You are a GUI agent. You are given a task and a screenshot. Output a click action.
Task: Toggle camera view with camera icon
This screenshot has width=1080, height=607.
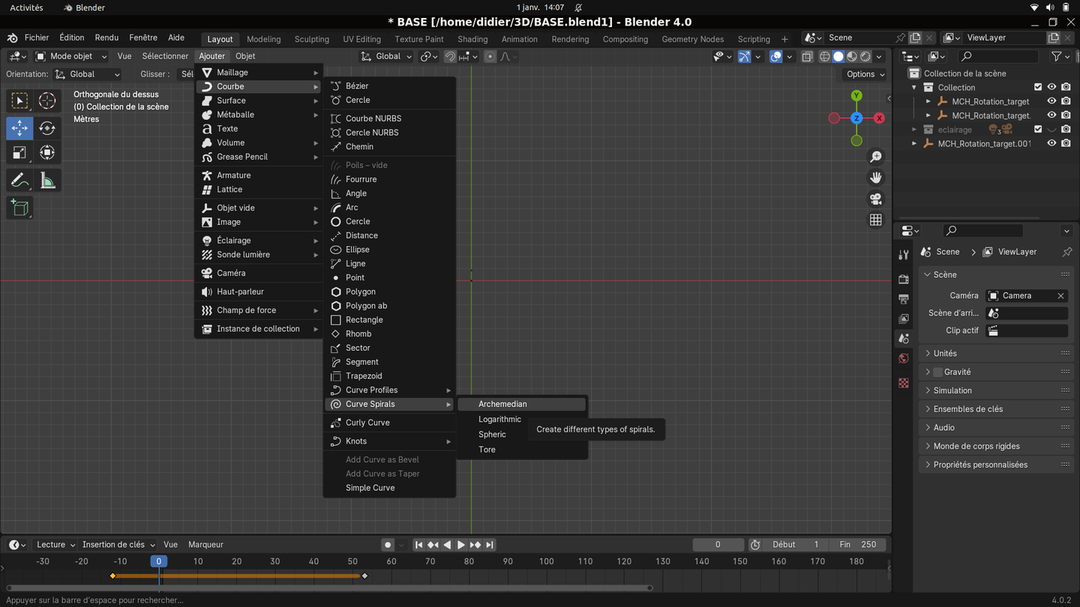876,199
